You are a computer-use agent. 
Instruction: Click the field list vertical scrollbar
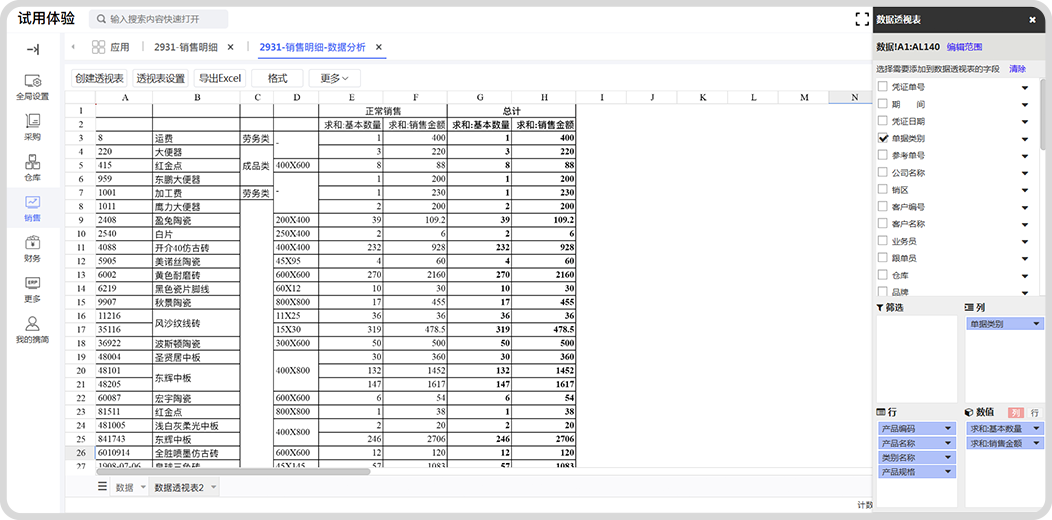(1042, 114)
